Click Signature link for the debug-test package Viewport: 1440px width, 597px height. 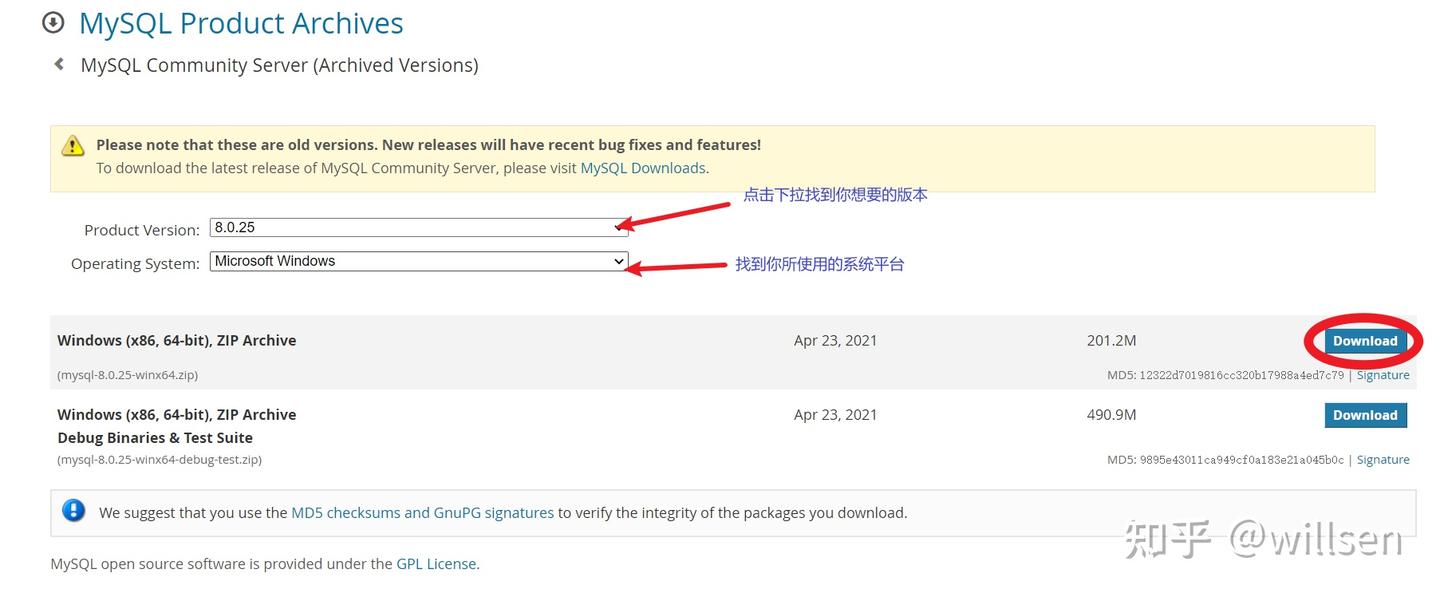tap(1383, 459)
